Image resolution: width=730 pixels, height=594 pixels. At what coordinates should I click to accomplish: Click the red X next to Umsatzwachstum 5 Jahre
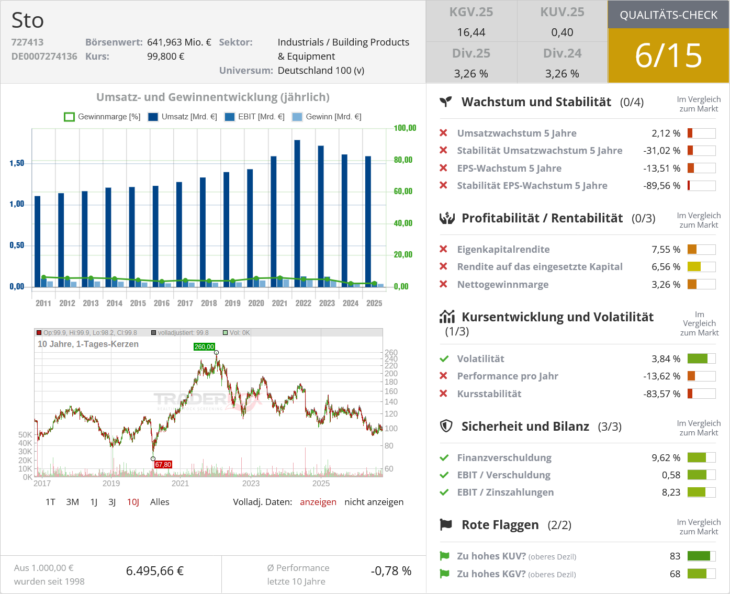(443, 133)
